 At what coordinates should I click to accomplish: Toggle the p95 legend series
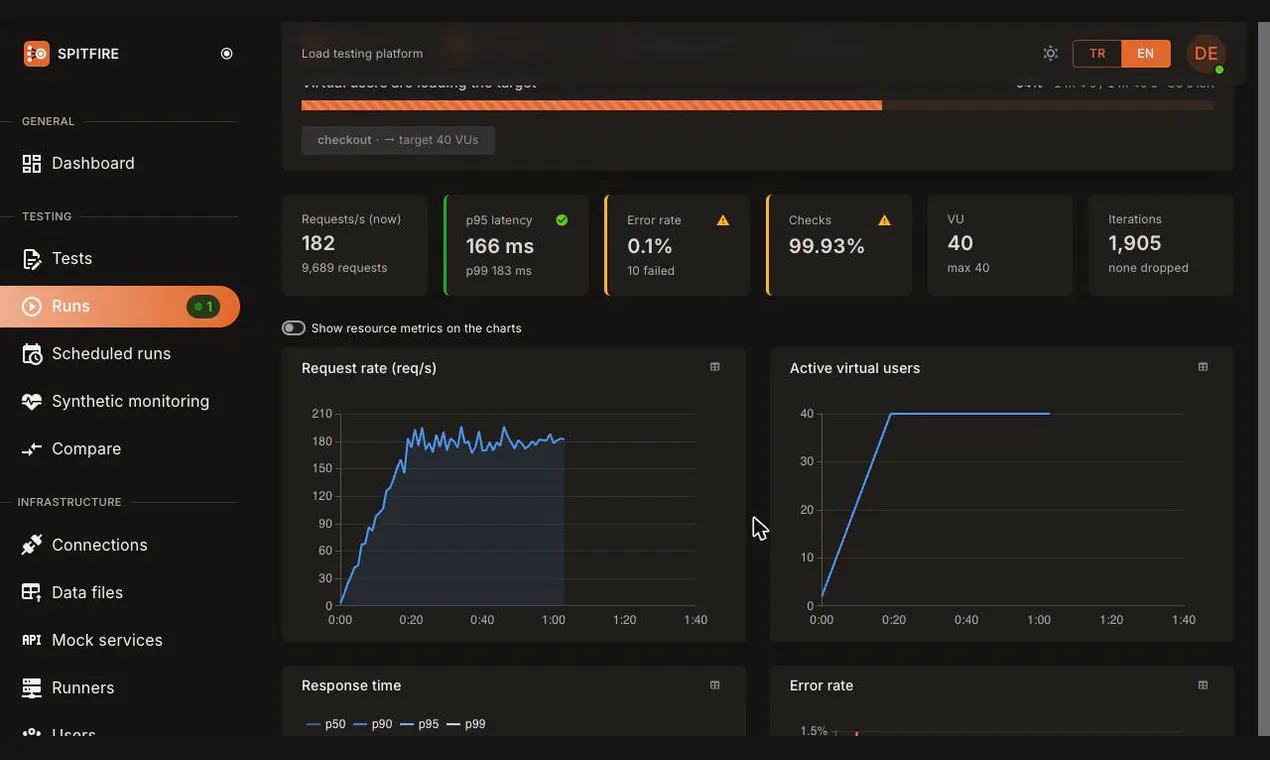point(420,724)
